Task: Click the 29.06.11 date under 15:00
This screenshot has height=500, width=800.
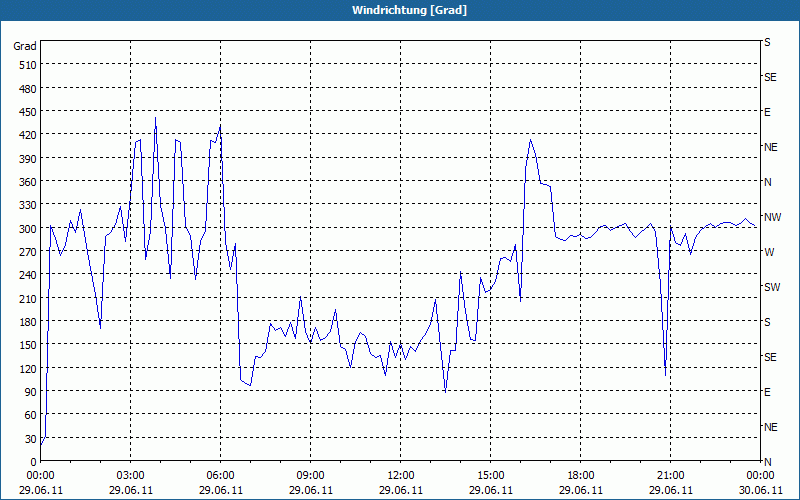Action: point(491,490)
